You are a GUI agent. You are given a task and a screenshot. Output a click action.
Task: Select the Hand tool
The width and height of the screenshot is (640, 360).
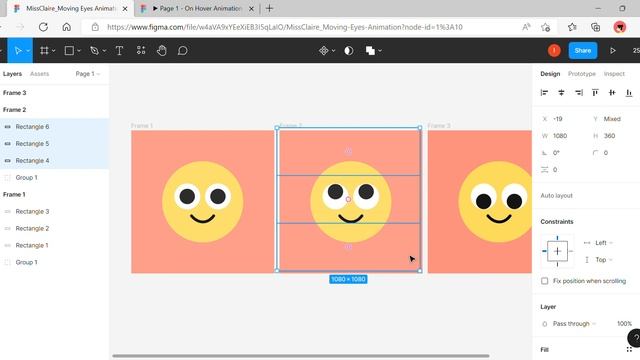[162, 51]
